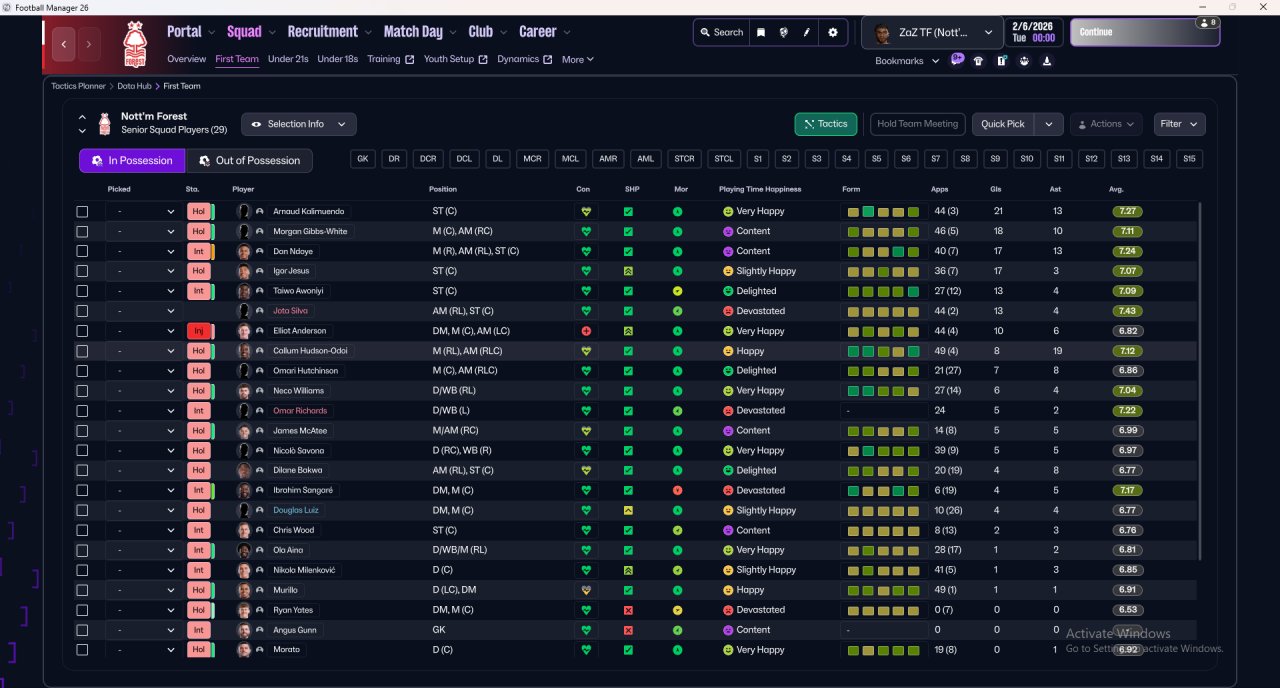
Task: Open the purple 9+ messages icon
Action: 957,60
